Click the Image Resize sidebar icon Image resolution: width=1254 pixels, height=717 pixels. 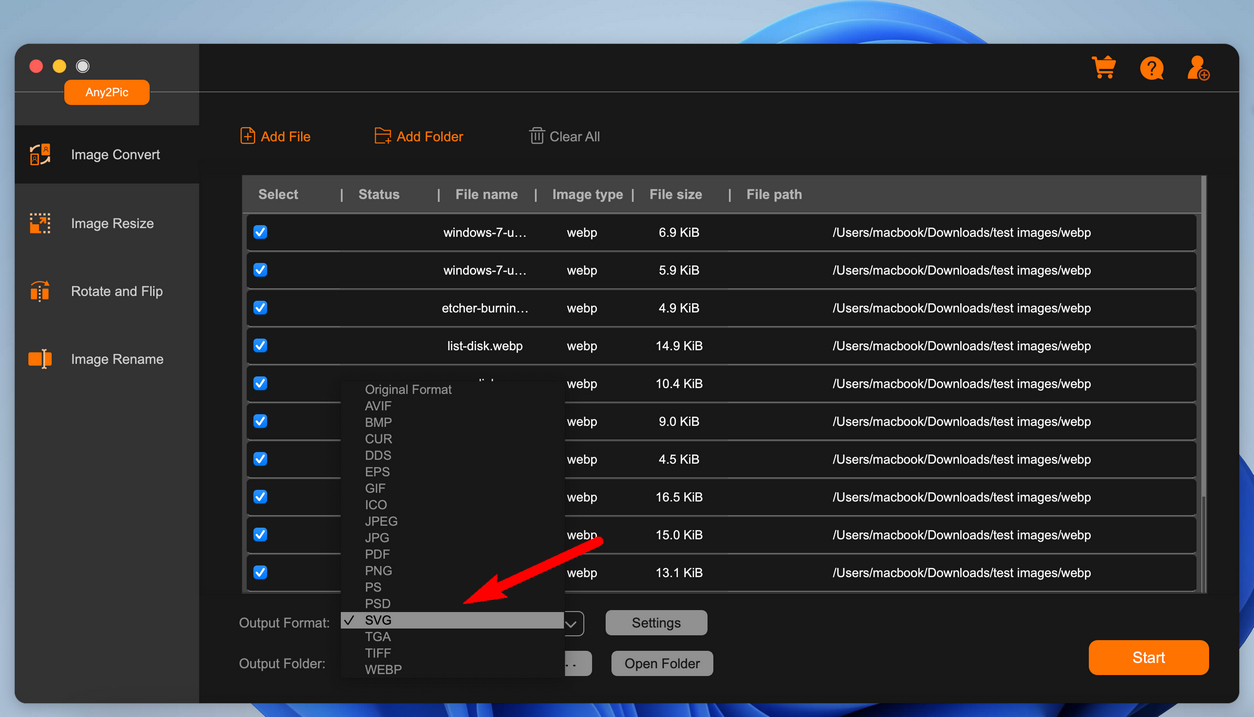(x=40, y=223)
